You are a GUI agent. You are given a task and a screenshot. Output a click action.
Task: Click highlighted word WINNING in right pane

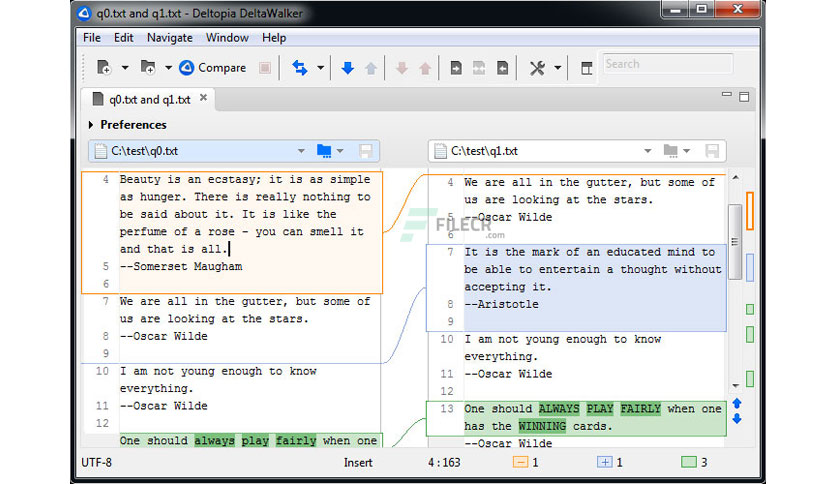click(x=542, y=426)
